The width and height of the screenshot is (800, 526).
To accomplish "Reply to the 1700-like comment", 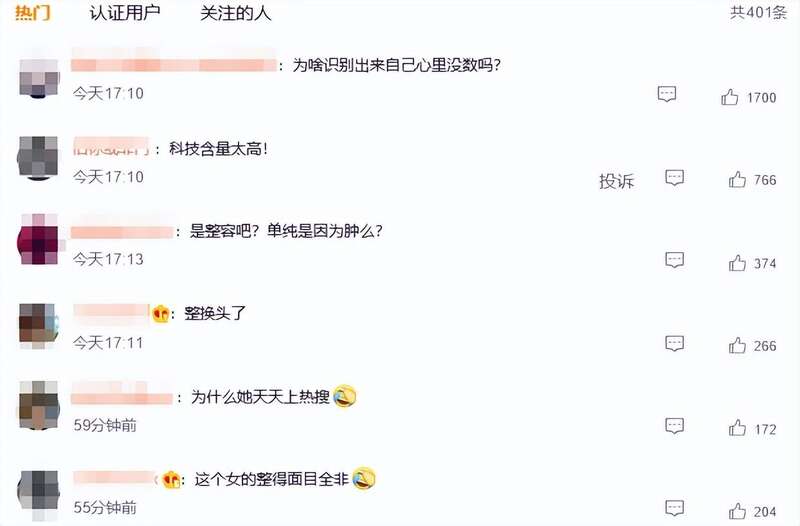I will [x=667, y=94].
